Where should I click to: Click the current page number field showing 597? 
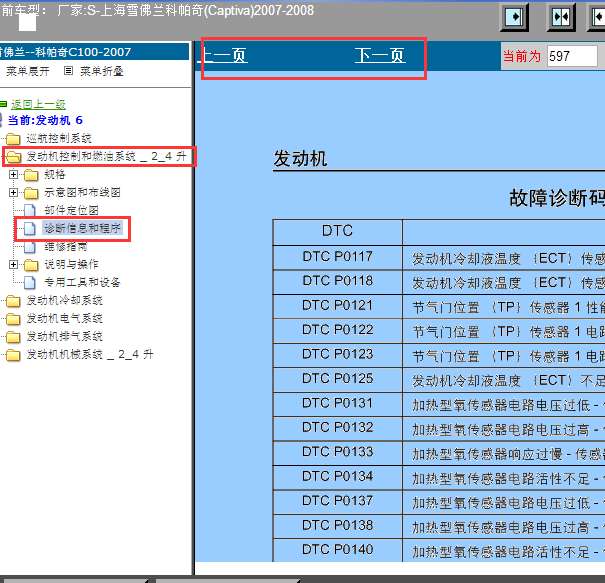(572, 56)
